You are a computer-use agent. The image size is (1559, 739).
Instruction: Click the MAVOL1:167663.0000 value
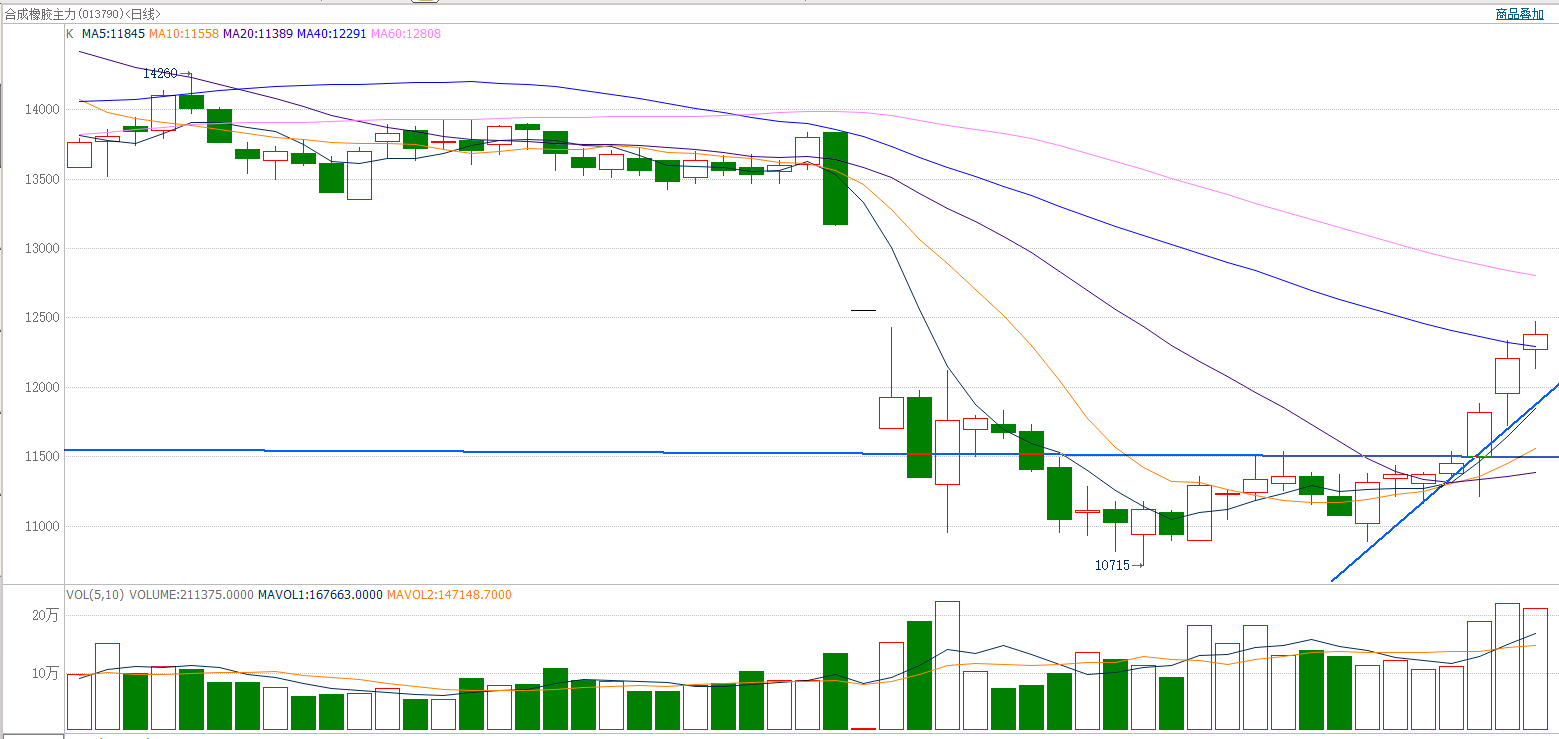click(x=320, y=595)
